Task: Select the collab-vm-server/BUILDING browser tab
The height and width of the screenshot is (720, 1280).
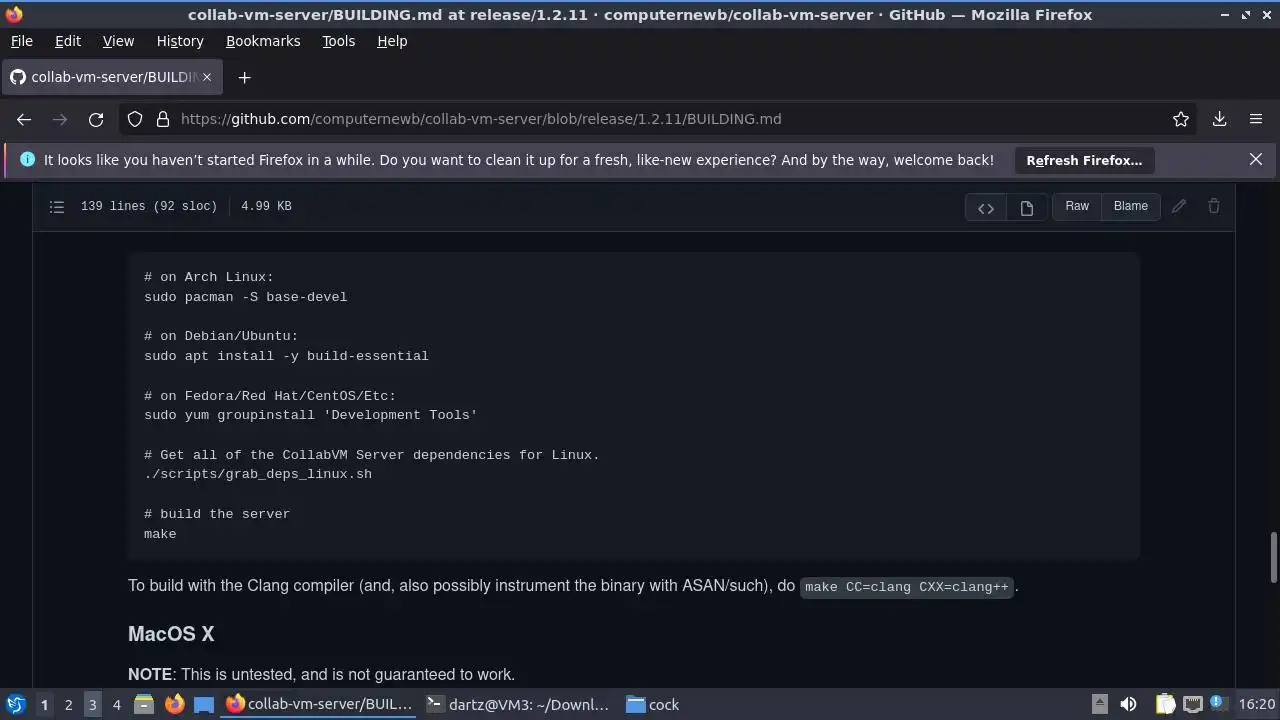Action: (111, 77)
